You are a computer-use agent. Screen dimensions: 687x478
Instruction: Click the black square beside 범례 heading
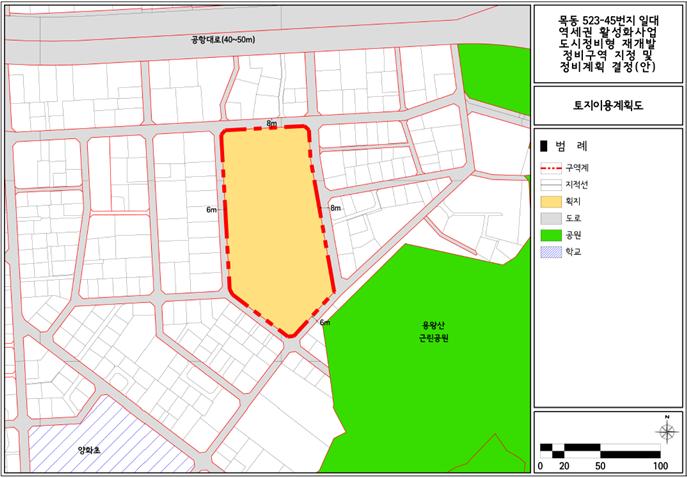[x=544, y=145]
